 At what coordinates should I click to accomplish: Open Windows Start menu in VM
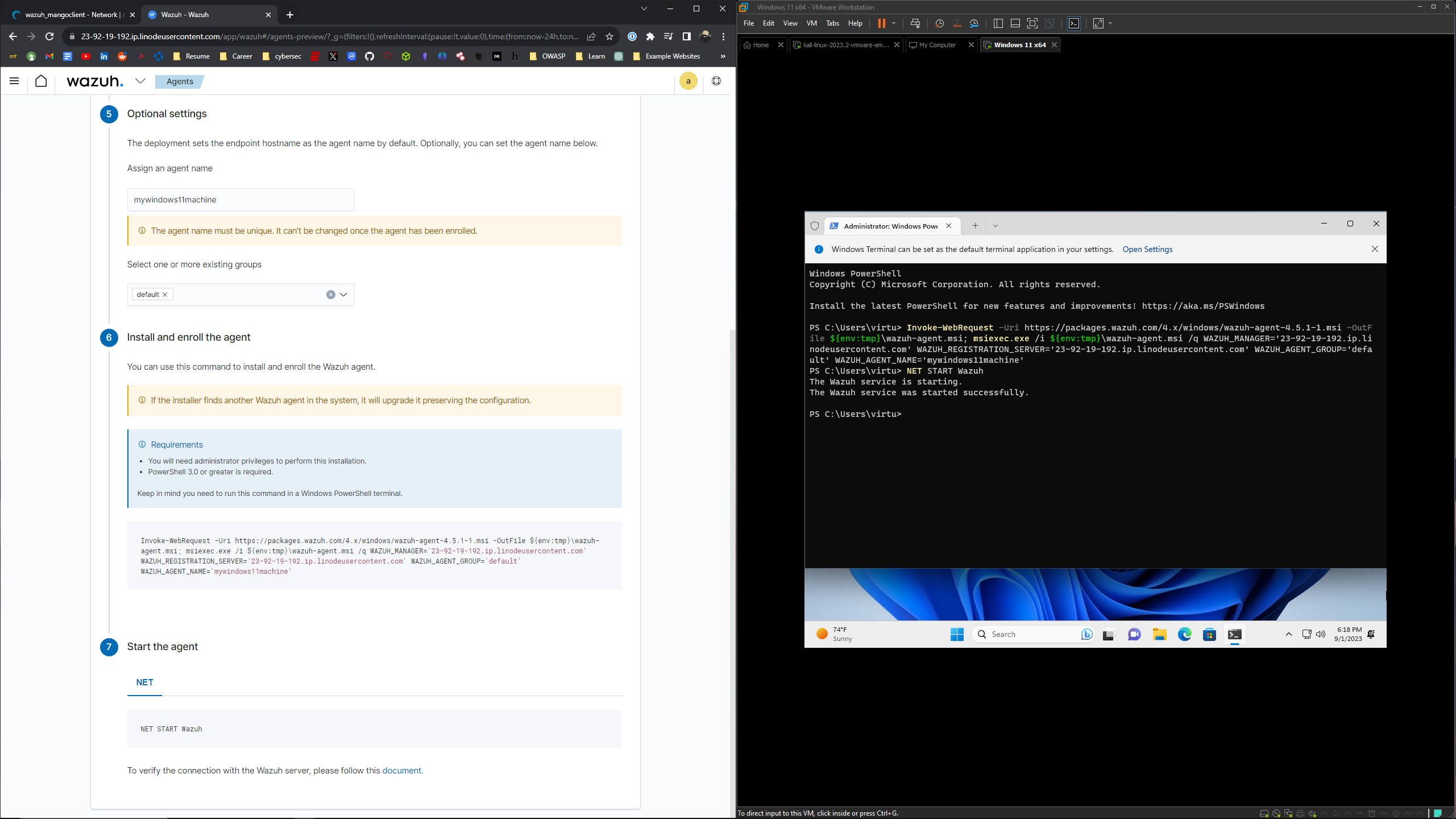[957, 635]
